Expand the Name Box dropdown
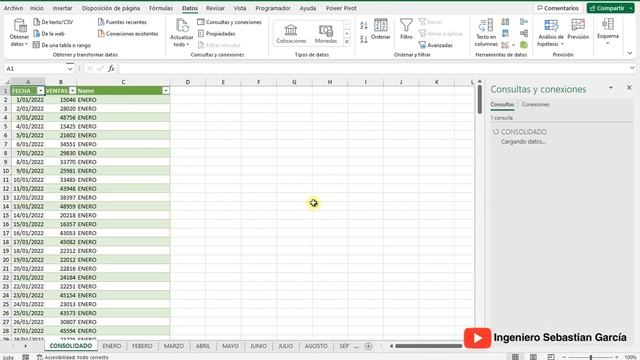 coord(70,69)
